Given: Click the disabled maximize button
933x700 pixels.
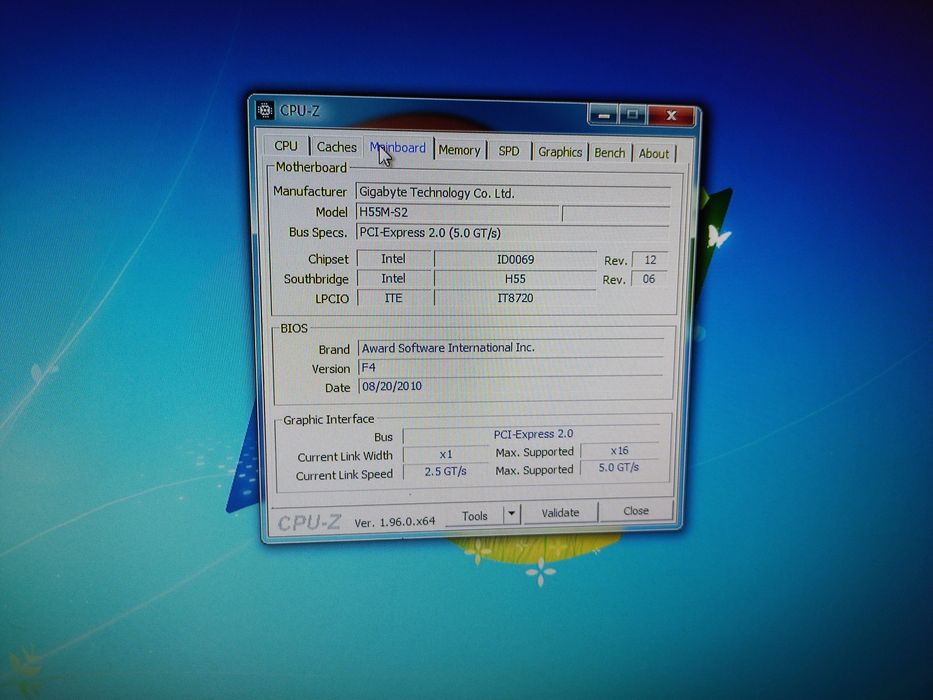Looking at the screenshot, I should [x=633, y=114].
